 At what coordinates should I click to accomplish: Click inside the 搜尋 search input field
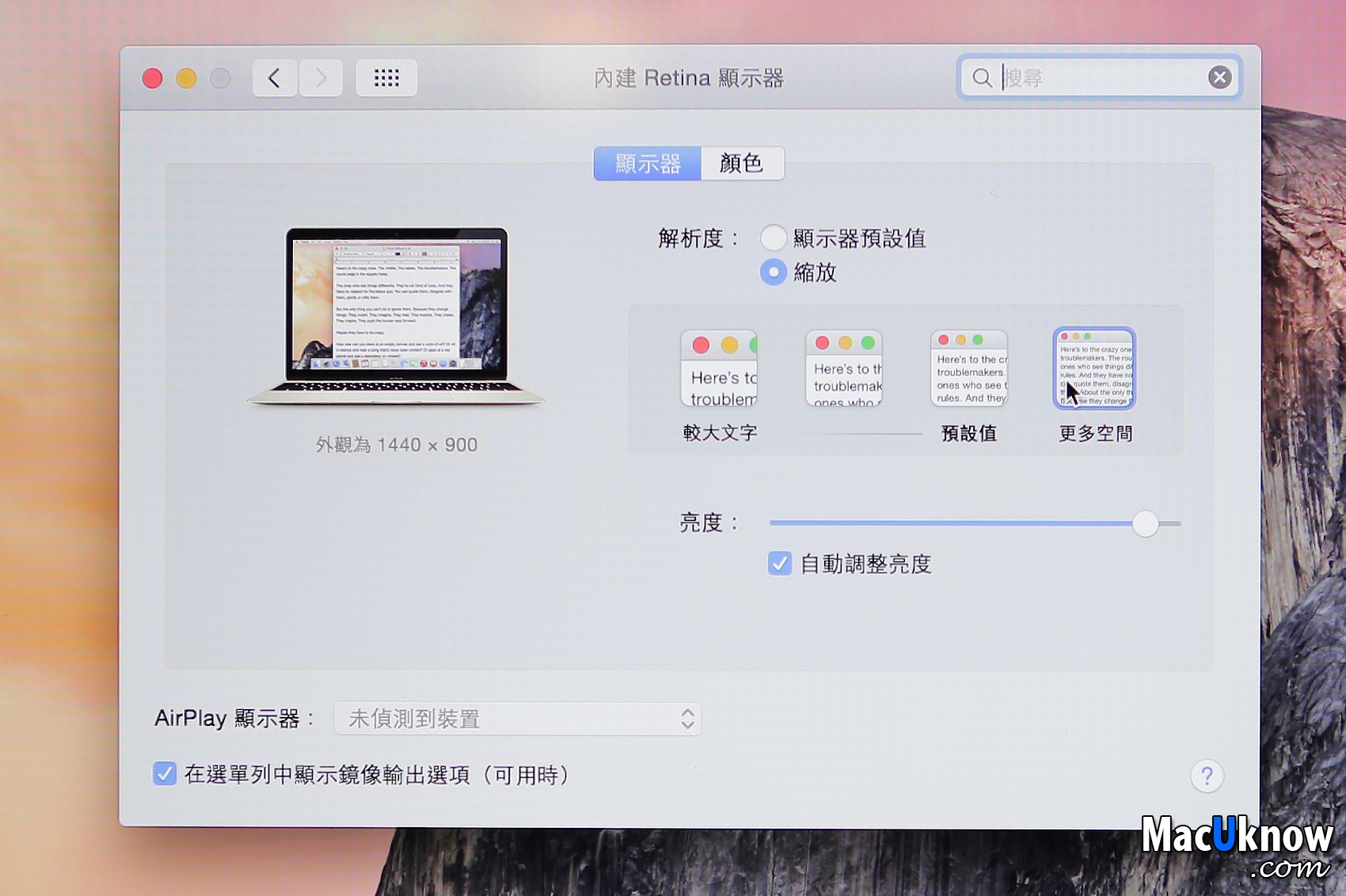tap(1101, 78)
